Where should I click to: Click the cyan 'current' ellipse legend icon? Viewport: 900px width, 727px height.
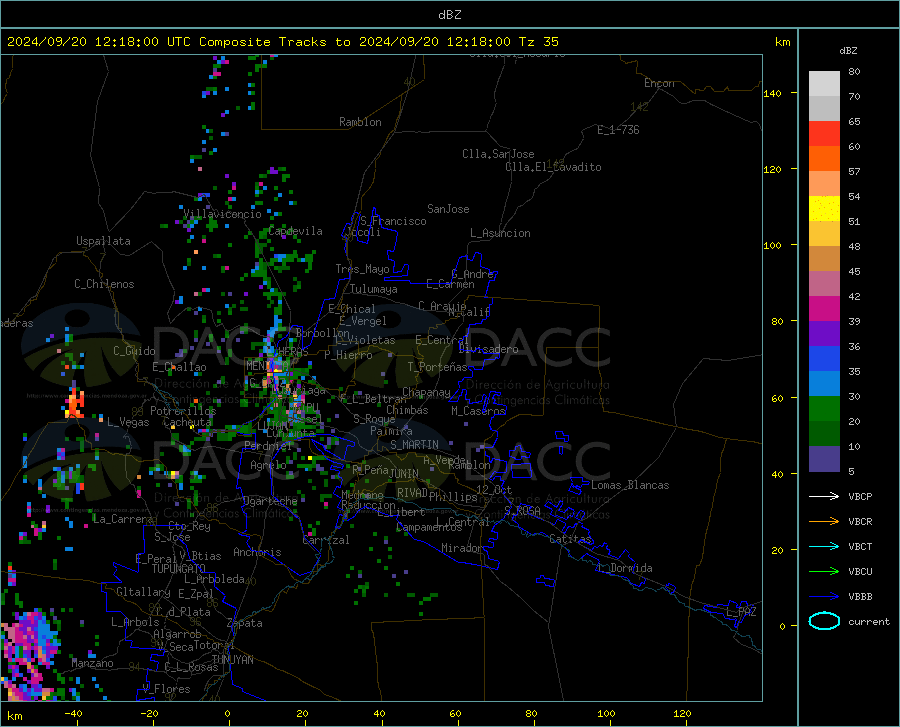coord(824,621)
